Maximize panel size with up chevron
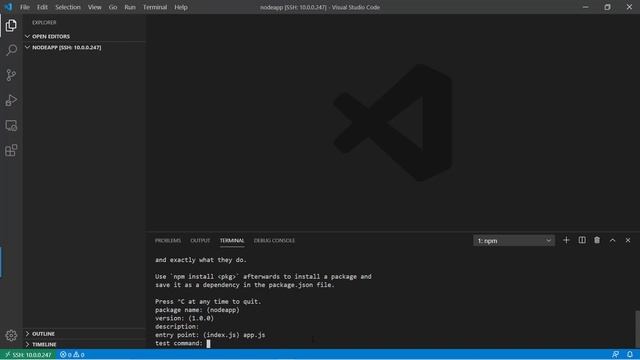640x360 pixels. tap(612, 240)
